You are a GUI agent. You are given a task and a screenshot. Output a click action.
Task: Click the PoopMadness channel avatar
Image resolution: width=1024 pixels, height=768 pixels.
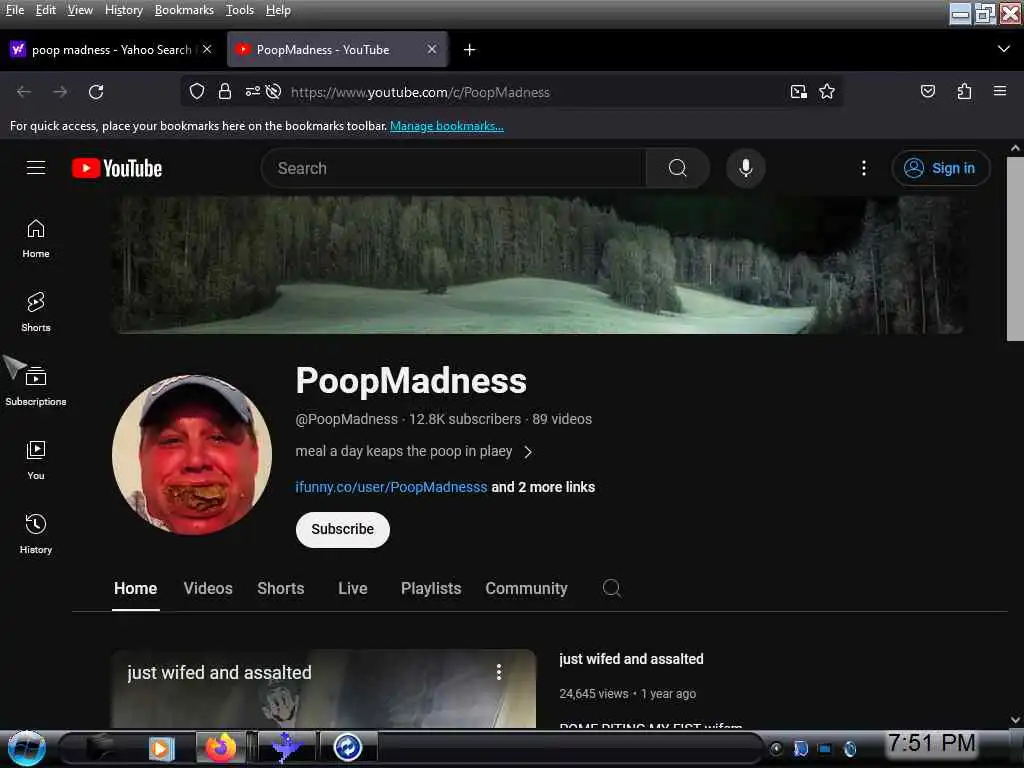point(192,455)
